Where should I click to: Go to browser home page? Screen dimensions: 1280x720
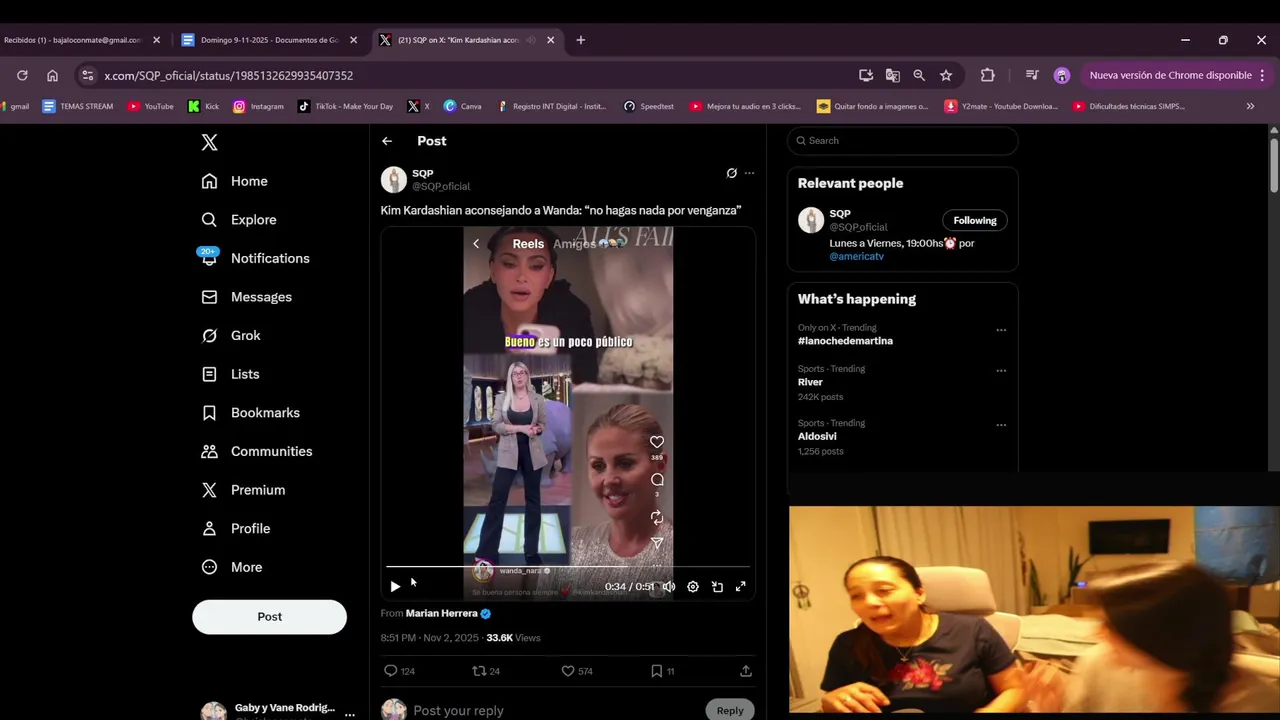point(52,75)
